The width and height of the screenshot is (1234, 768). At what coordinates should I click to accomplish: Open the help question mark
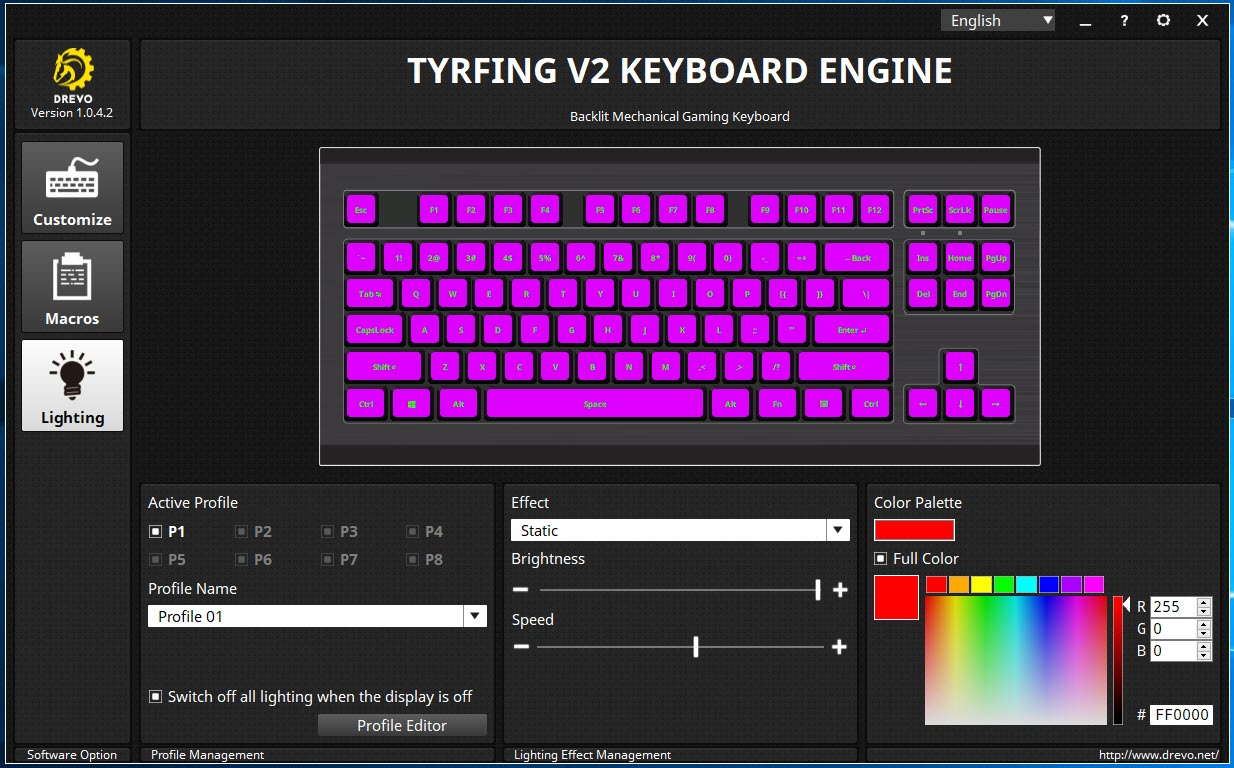[1124, 20]
